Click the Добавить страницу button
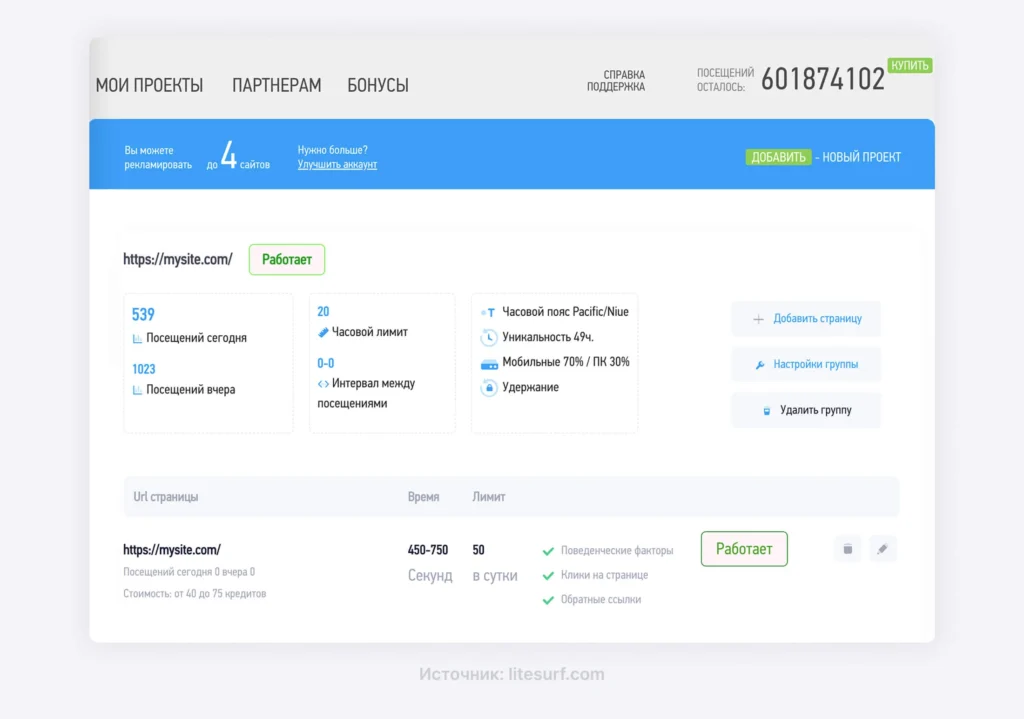Image resolution: width=1024 pixels, height=719 pixels. point(806,319)
